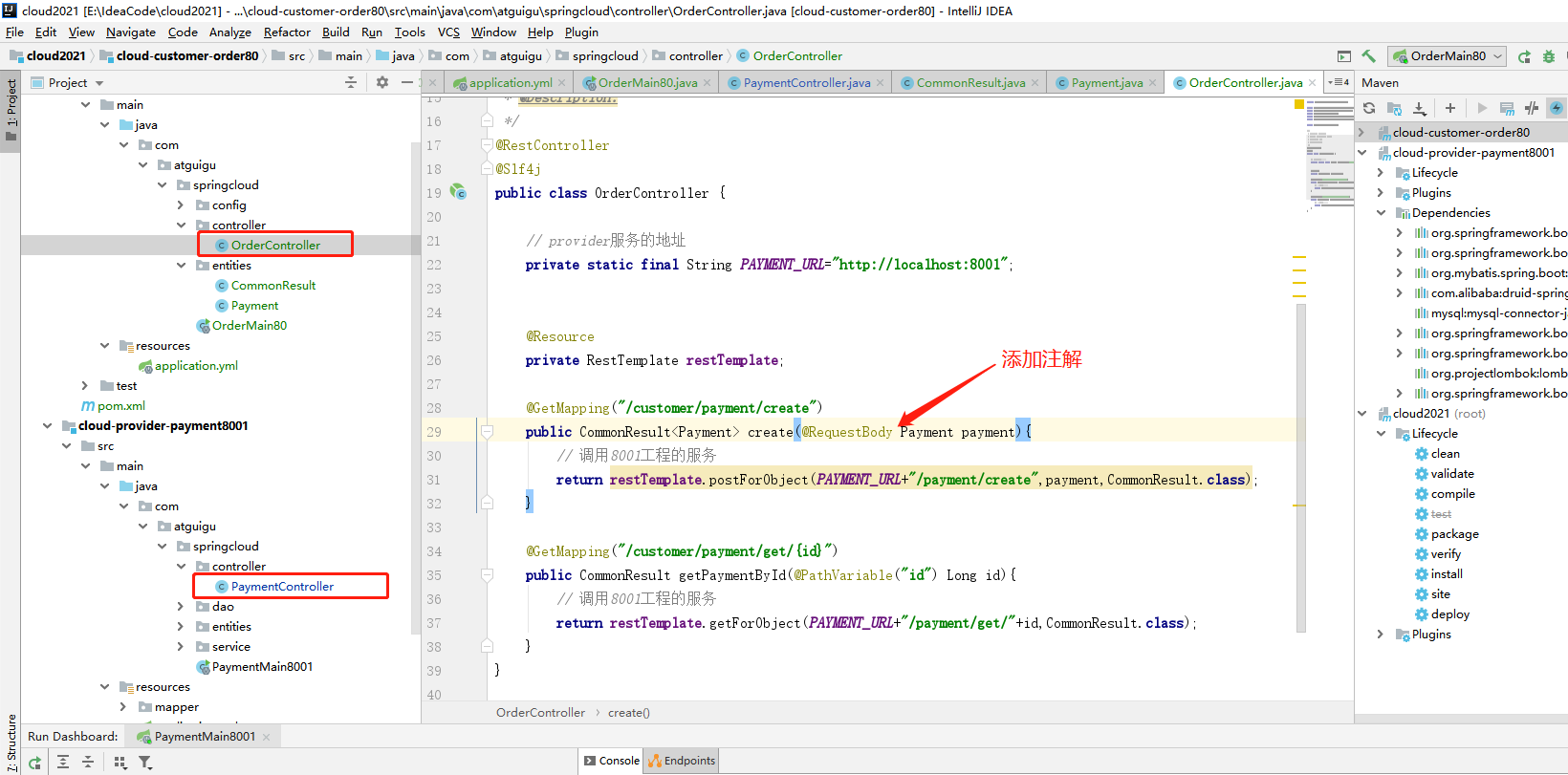Collapse the Maven Dependencies node
Screen dimensions: 1568x775
click(1382, 213)
